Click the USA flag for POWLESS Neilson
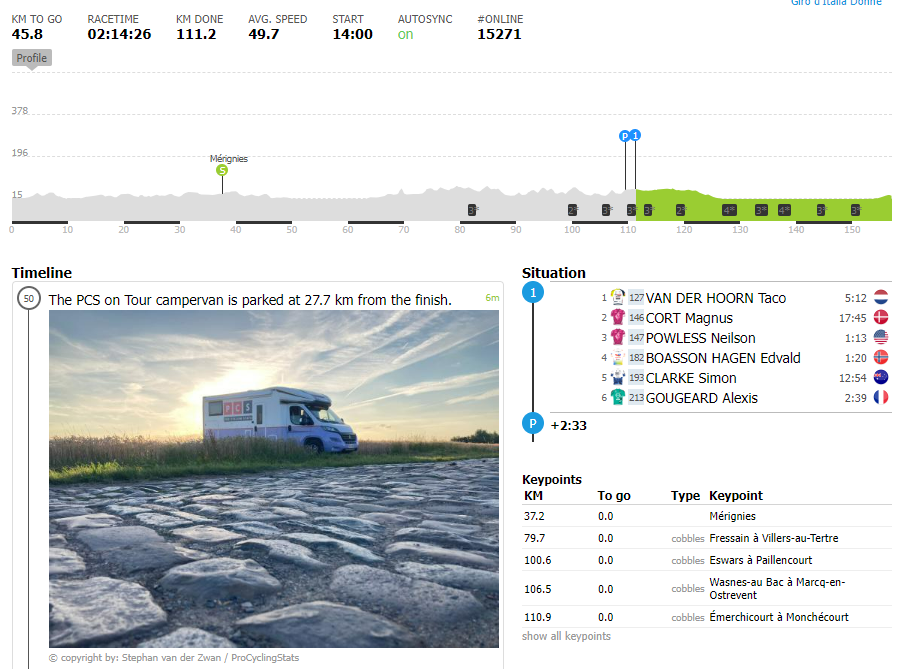 tap(880, 337)
